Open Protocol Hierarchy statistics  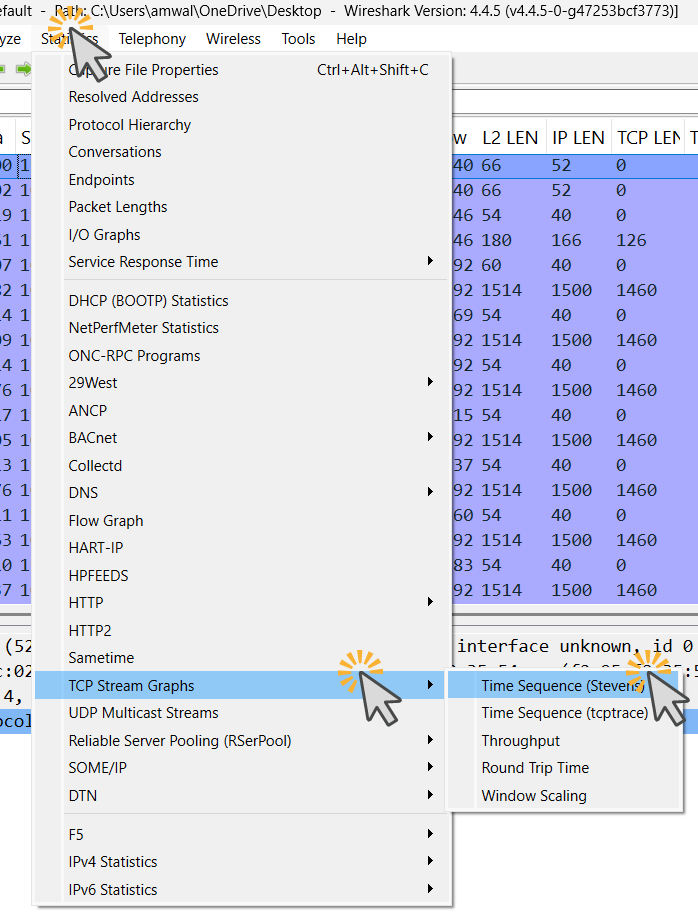pos(129,125)
